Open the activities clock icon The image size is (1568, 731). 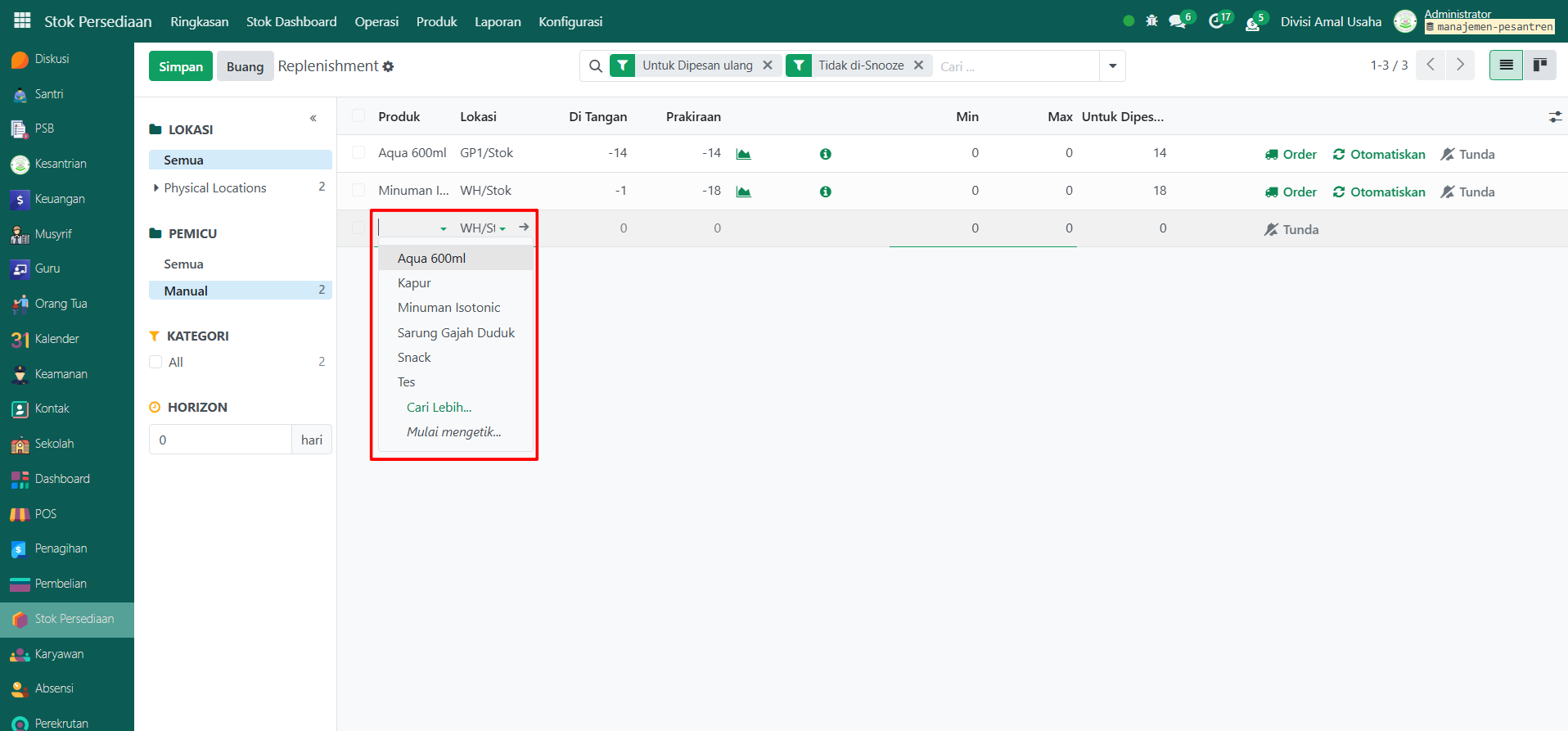pyautogui.click(x=1216, y=22)
